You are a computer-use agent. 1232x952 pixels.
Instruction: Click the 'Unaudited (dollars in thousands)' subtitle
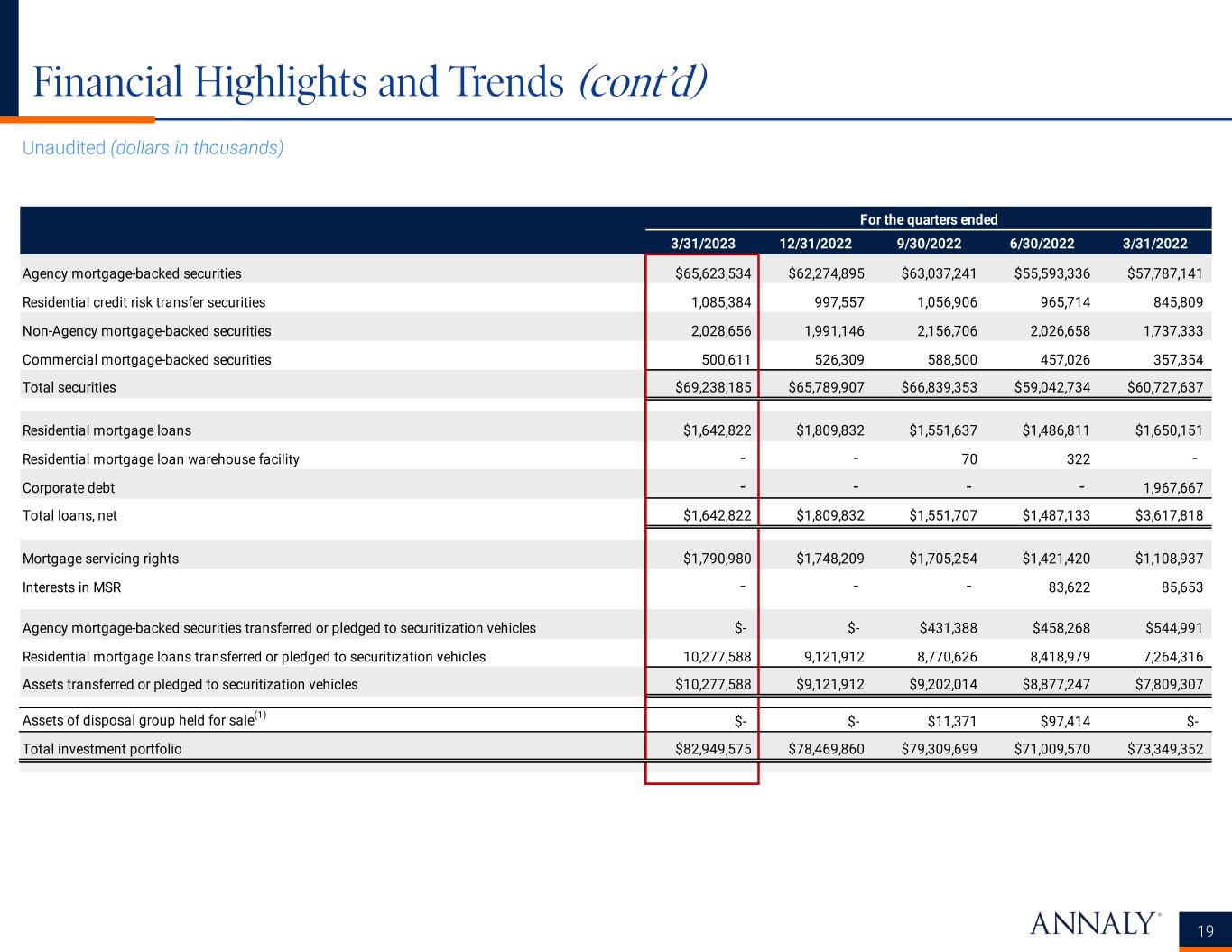tap(153, 148)
